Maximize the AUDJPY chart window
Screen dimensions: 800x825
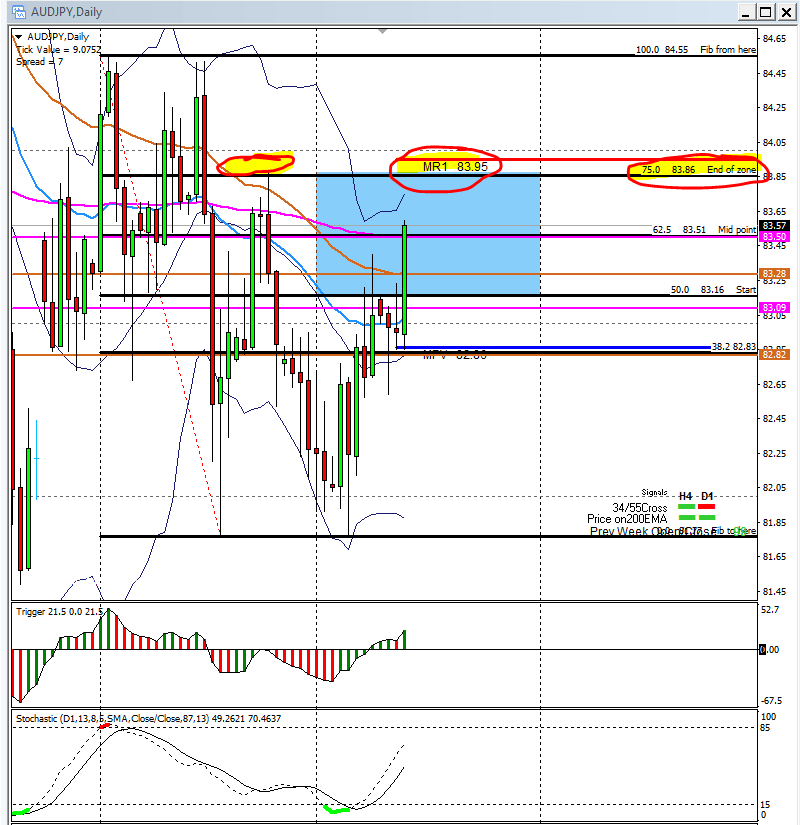[765, 12]
